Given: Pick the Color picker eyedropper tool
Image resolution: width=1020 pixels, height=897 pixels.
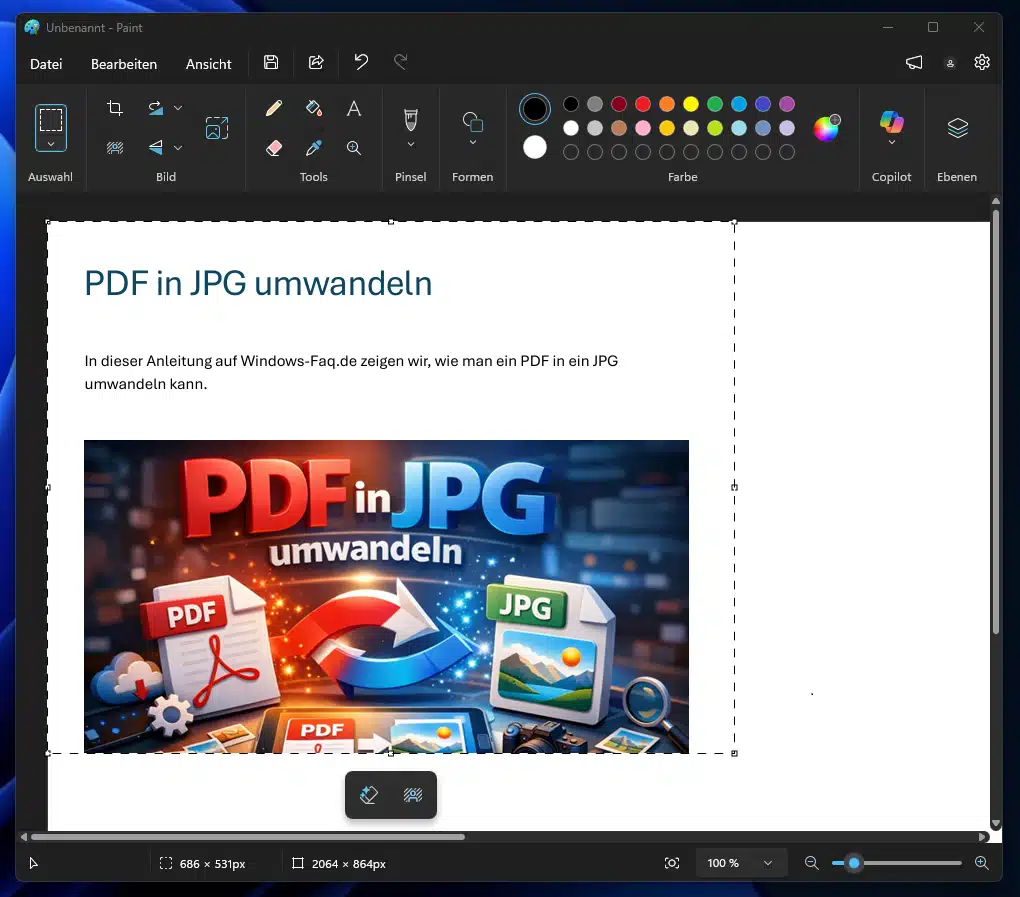Looking at the screenshot, I should tap(314, 148).
